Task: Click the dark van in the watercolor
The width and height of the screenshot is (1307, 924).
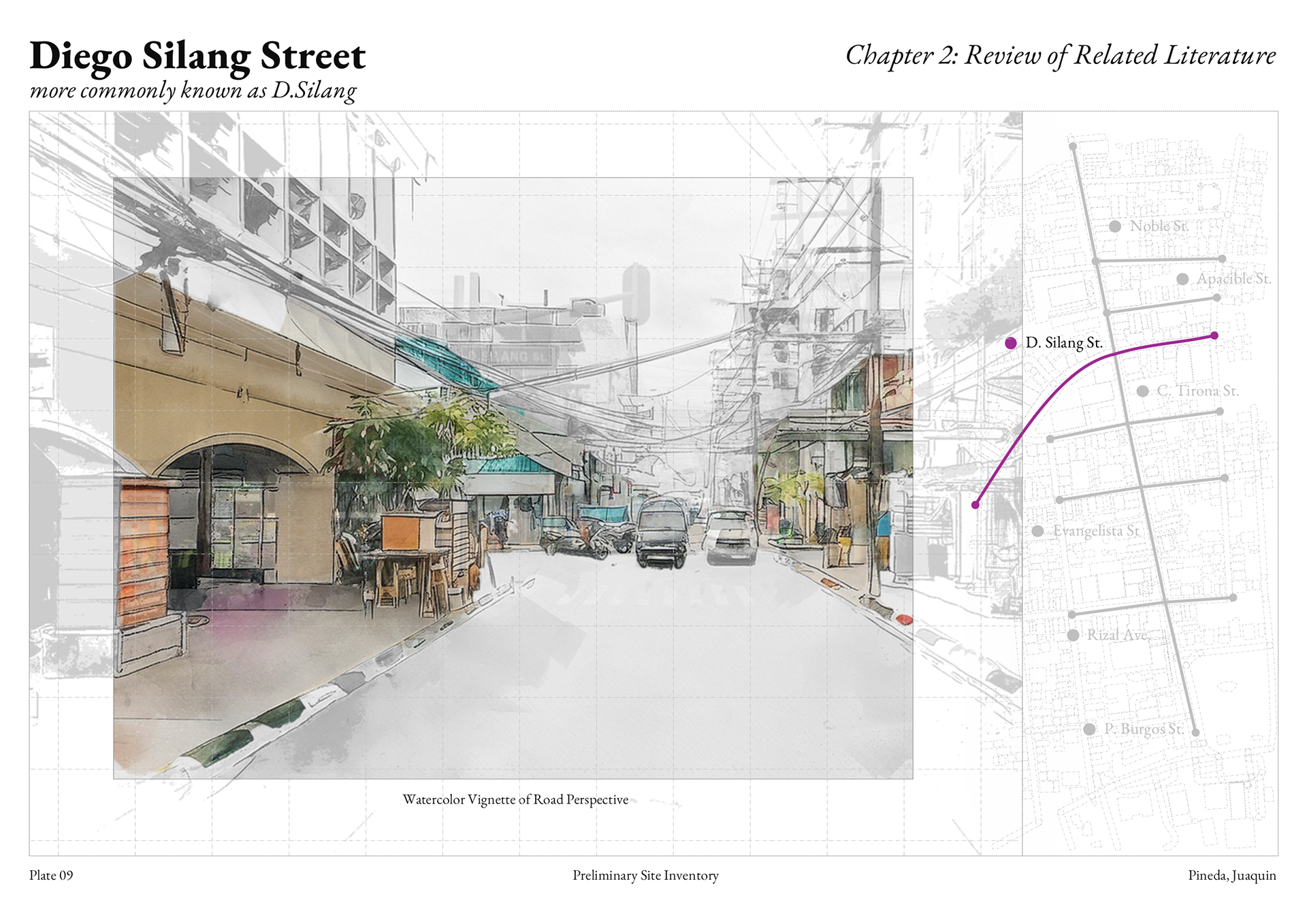Action: click(x=660, y=533)
